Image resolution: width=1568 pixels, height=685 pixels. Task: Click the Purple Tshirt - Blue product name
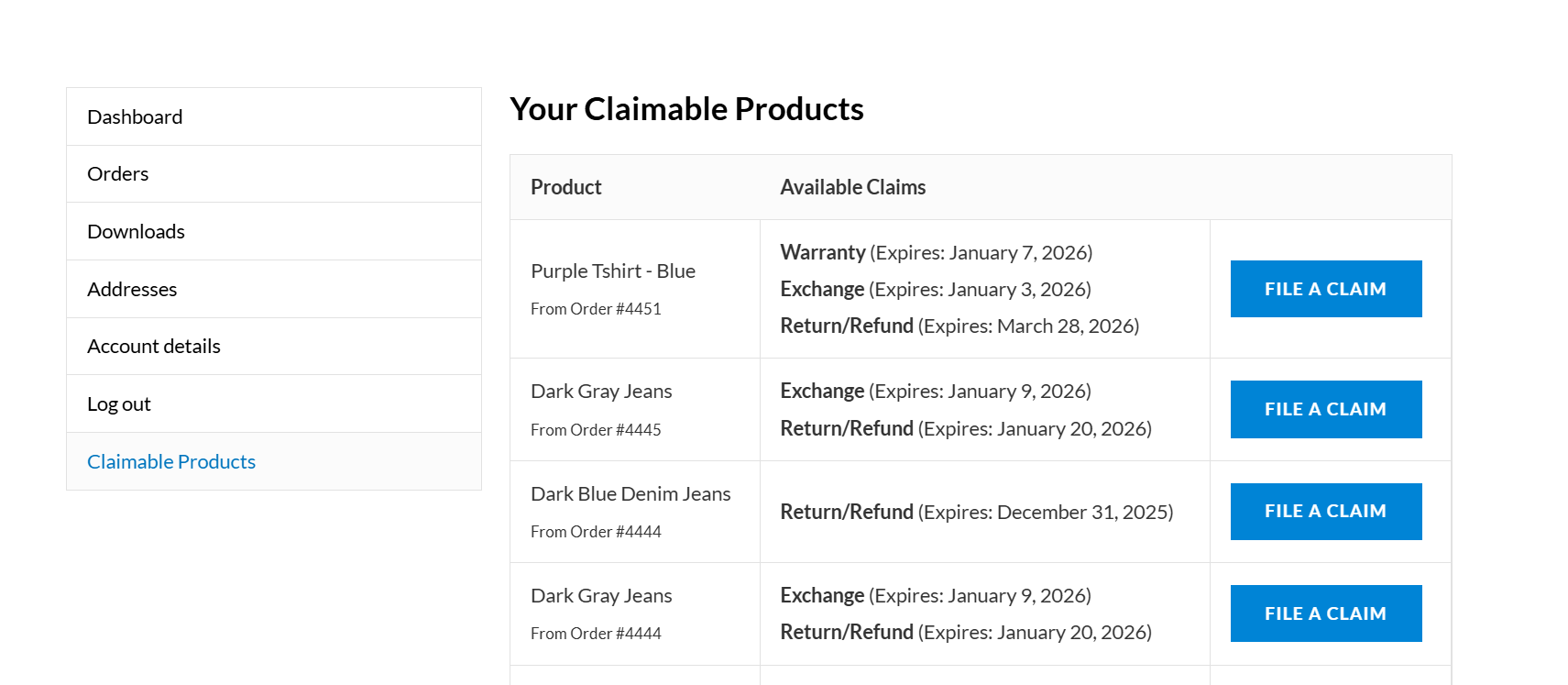pyautogui.click(x=613, y=271)
